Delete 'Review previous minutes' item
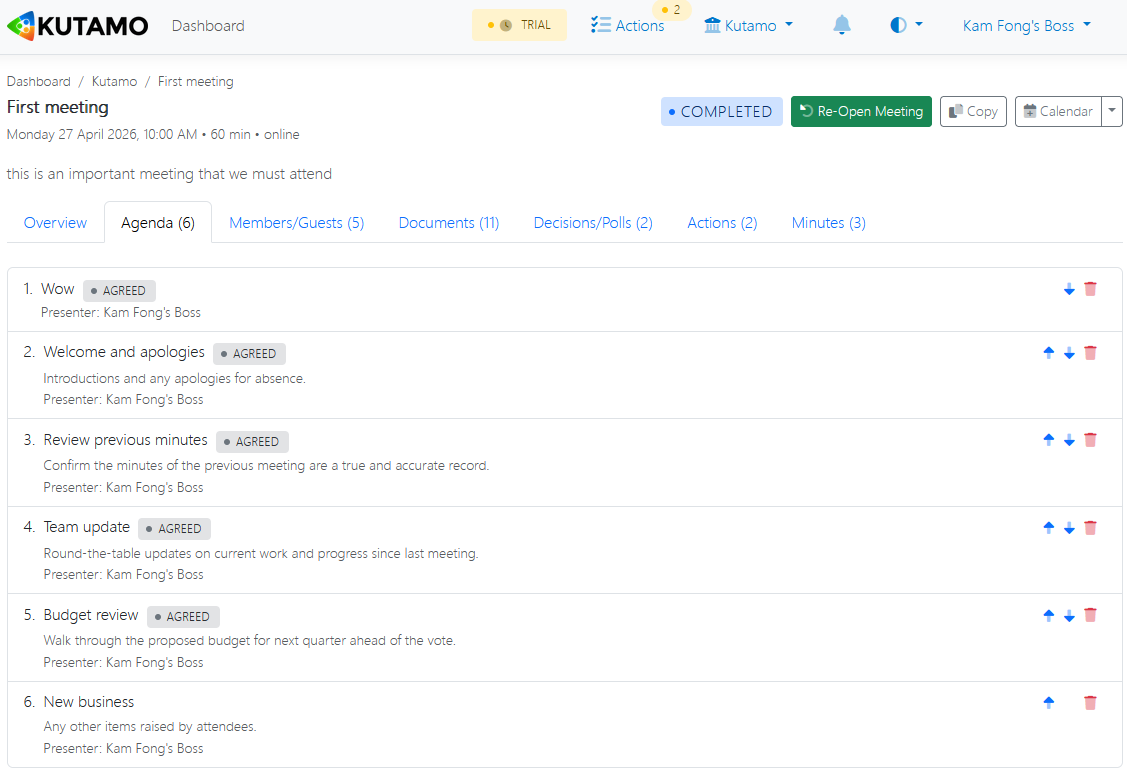 pyautogui.click(x=1090, y=440)
